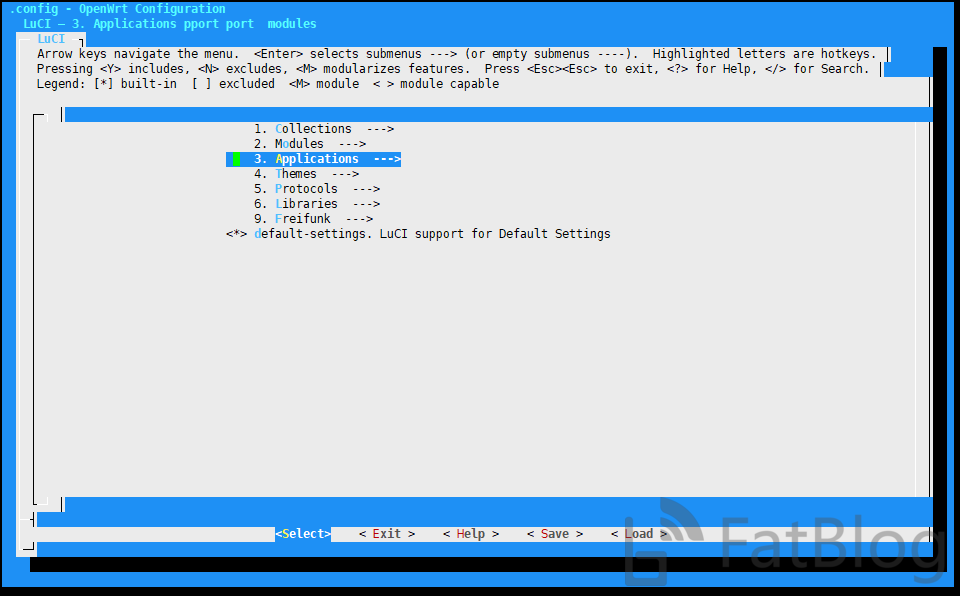Image resolution: width=960 pixels, height=596 pixels.
Task: Click the "LuCI support for Default Settings" text
Action: [x=495, y=233]
